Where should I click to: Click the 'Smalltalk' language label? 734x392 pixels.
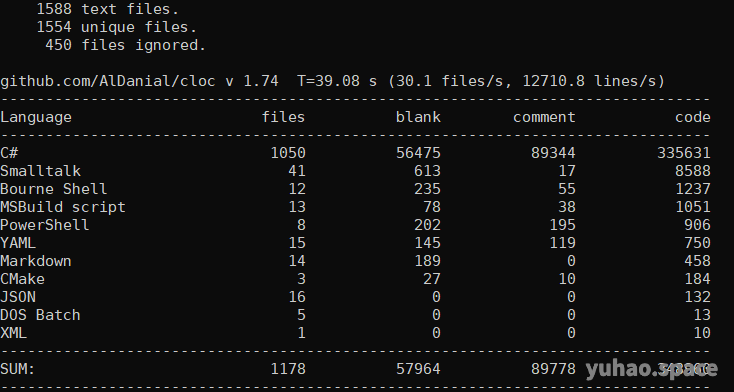(x=40, y=171)
